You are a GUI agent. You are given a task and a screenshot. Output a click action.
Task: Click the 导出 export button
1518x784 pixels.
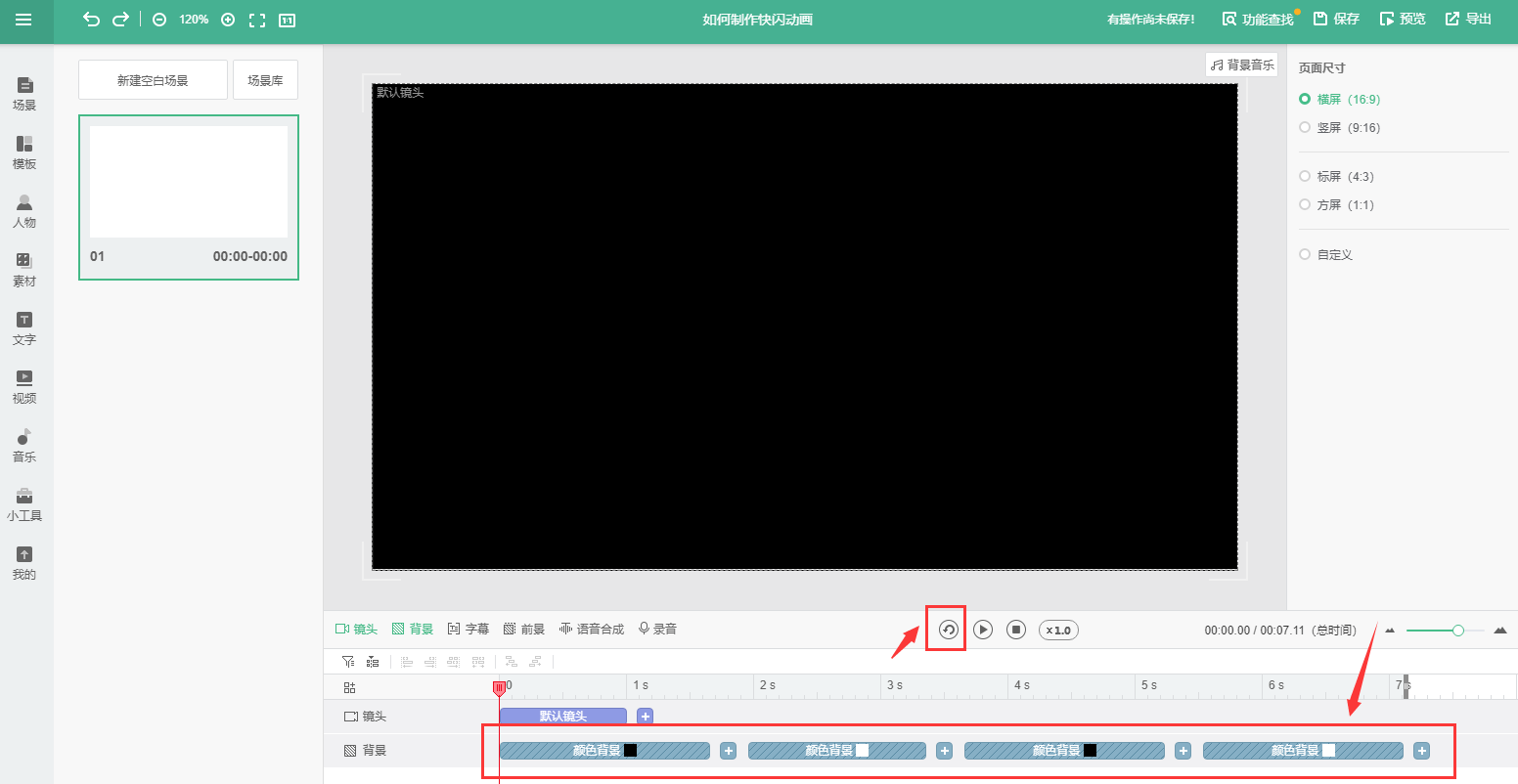pyautogui.click(x=1469, y=20)
